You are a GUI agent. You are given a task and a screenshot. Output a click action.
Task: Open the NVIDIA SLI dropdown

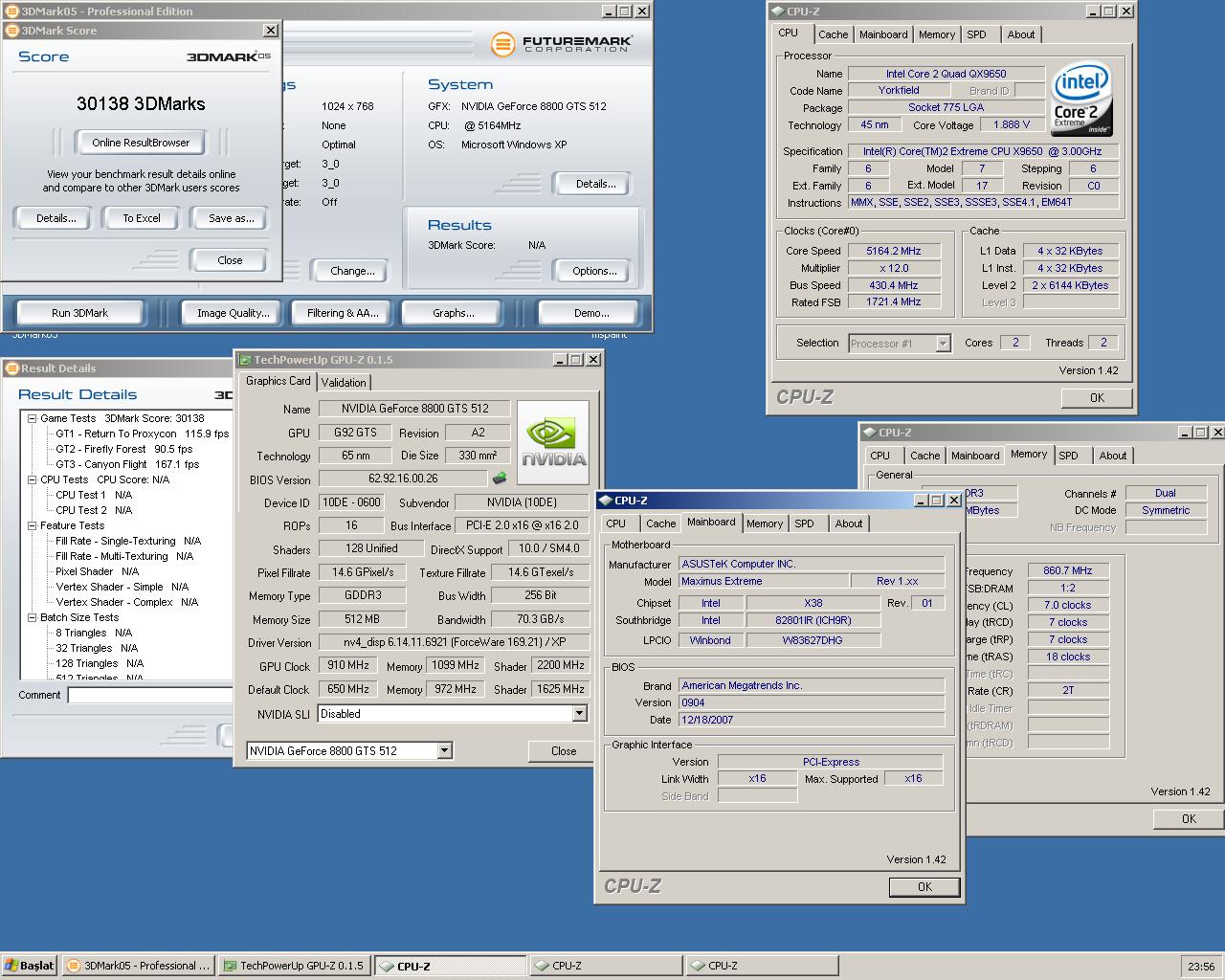(x=579, y=714)
